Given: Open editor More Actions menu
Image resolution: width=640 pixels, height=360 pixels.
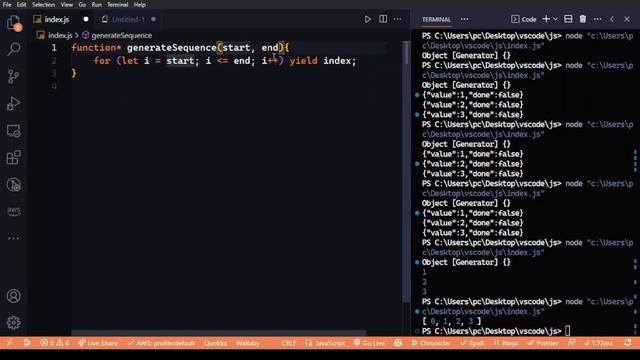Looking at the screenshot, I should click(398, 19).
